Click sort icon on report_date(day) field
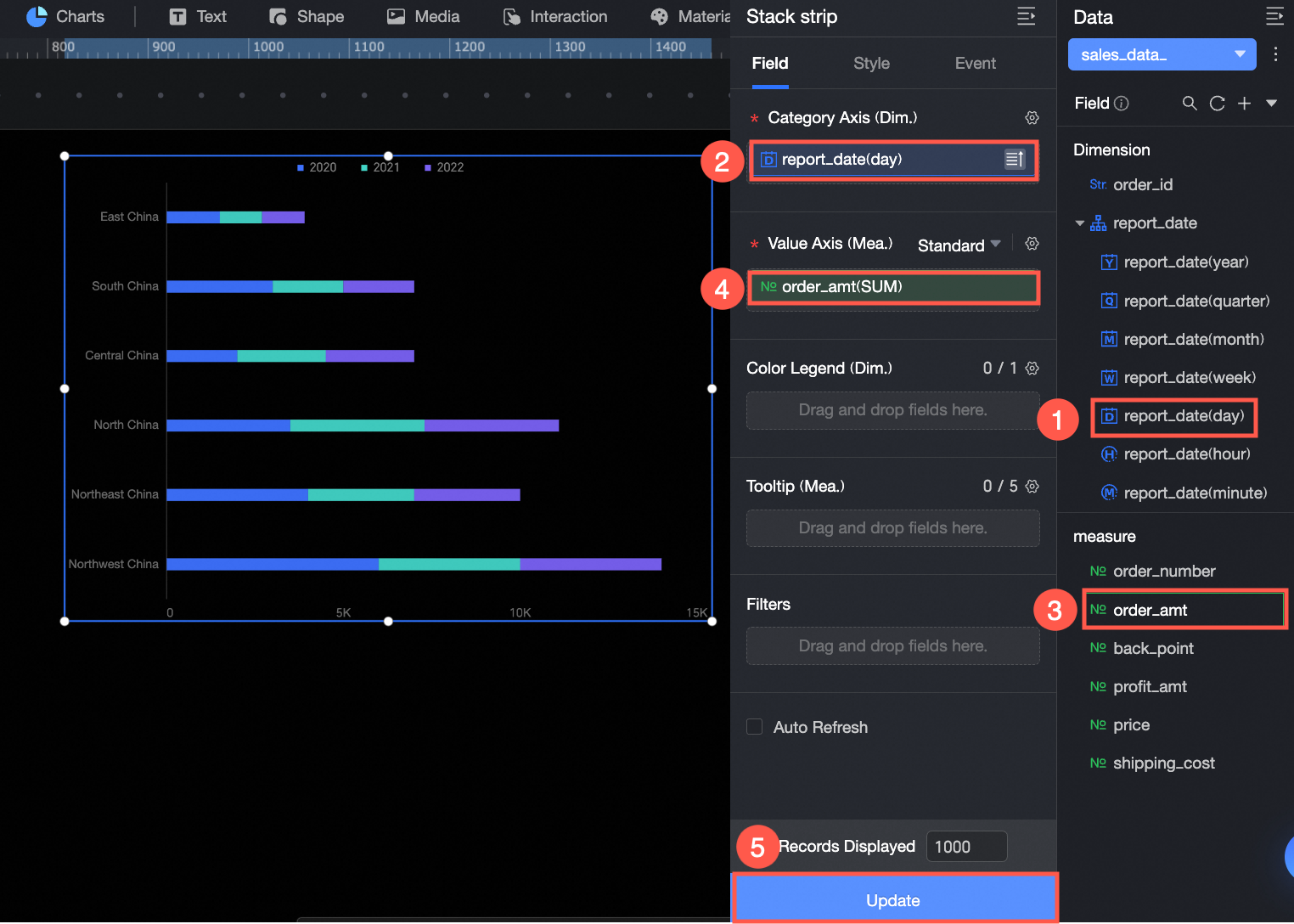The width and height of the screenshot is (1294, 924). 1015,159
